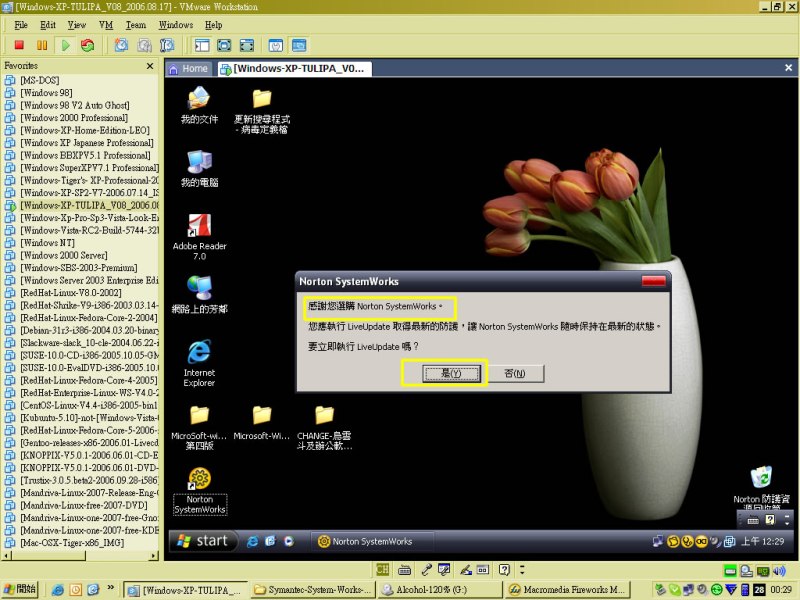Screen dimensions: 800x600
Task: Select the Windows-XP-TULIPA_V0 tab
Action: tap(294, 69)
